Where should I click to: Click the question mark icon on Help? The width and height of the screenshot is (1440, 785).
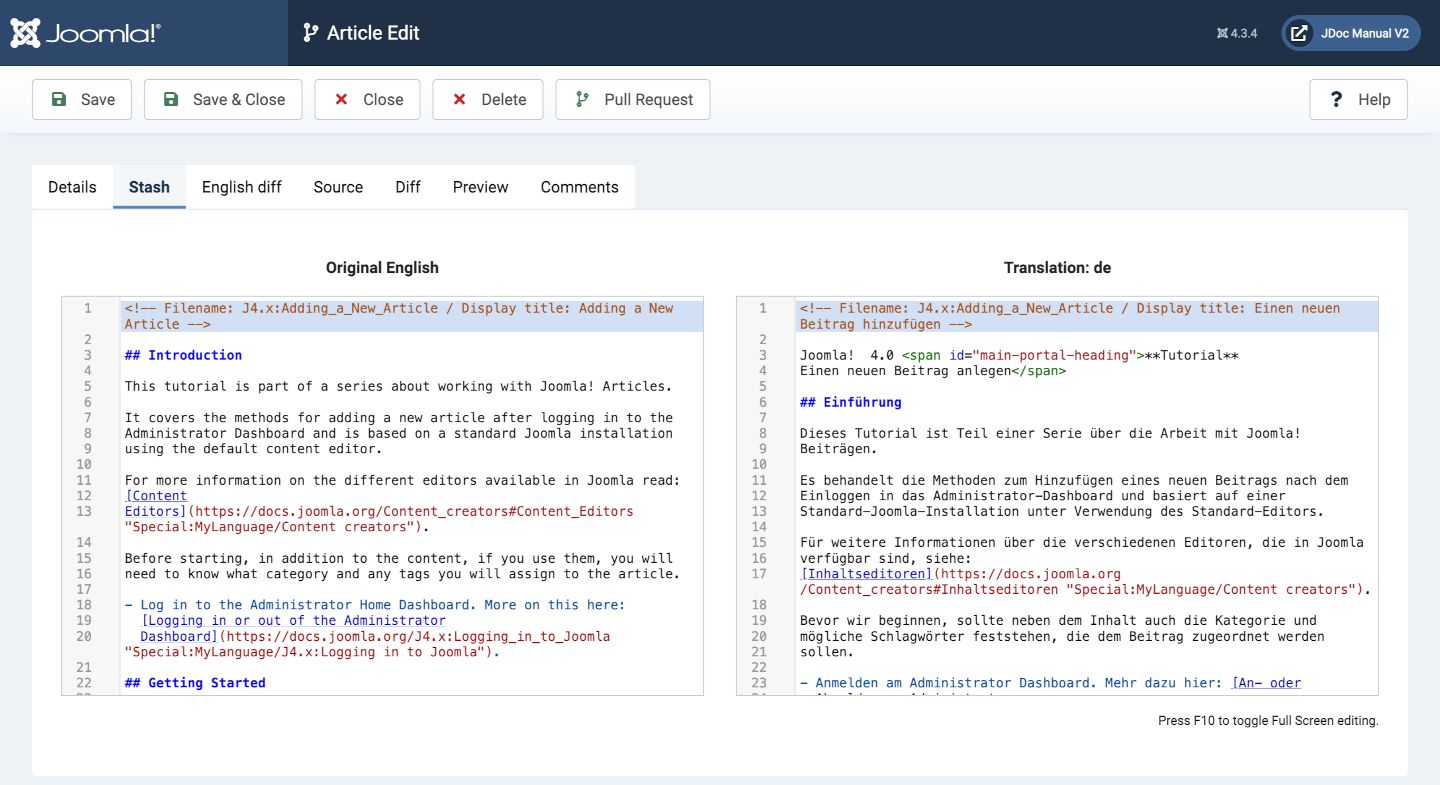[1336, 100]
